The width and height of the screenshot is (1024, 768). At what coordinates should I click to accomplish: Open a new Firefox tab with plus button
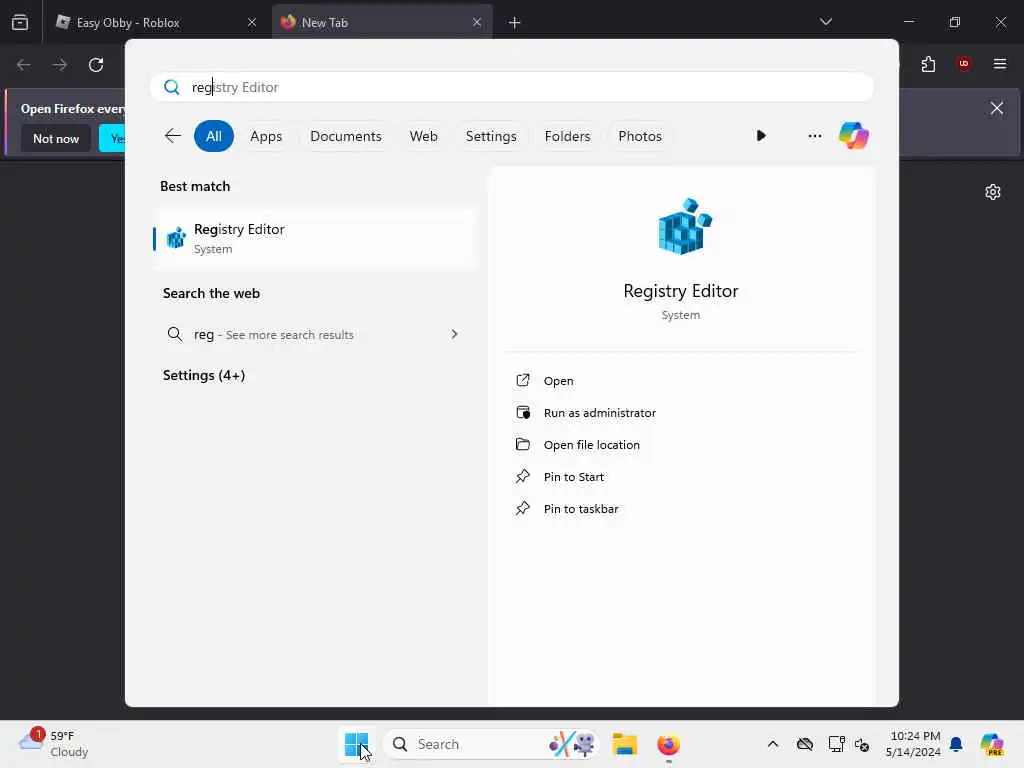click(515, 23)
